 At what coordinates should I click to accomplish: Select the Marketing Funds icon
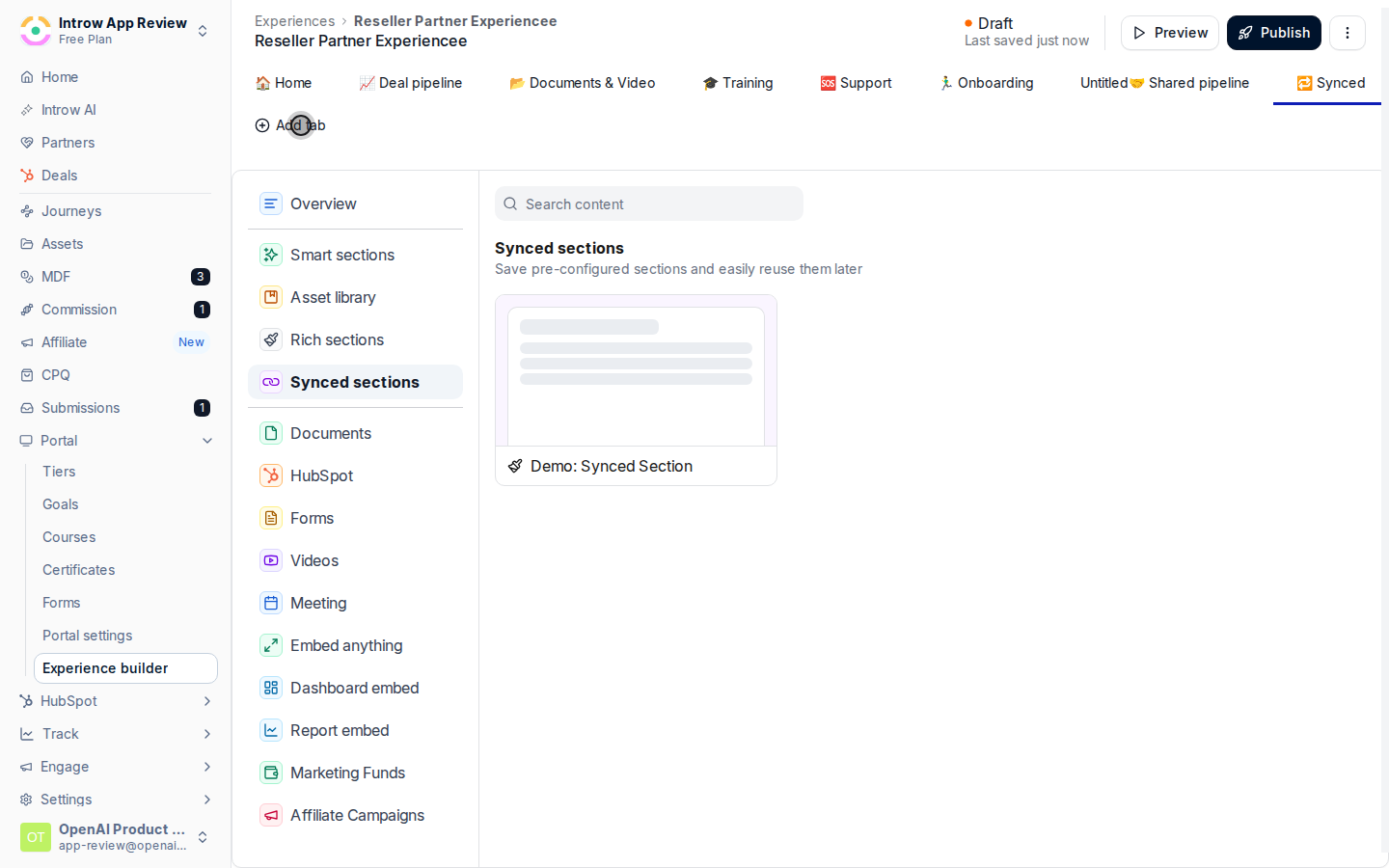coord(271,773)
